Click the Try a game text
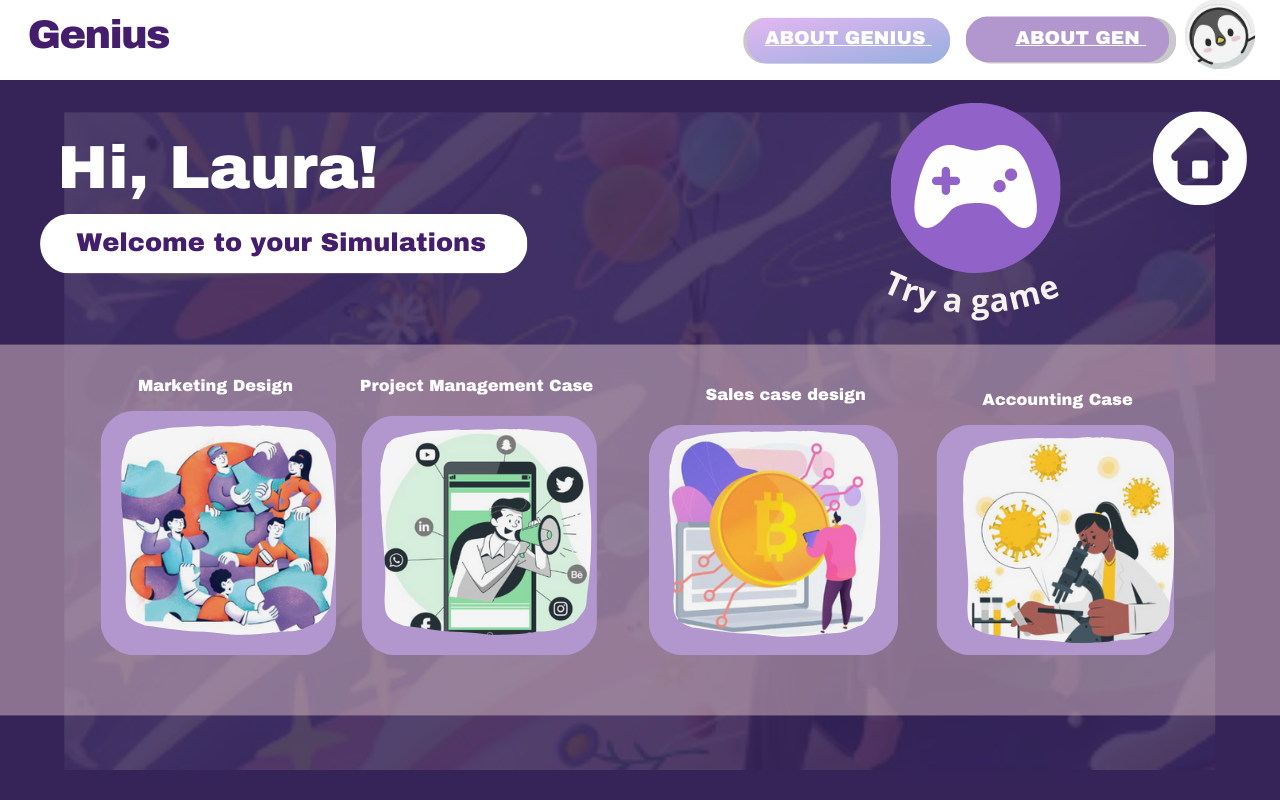The image size is (1280, 800). coord(972,295)
